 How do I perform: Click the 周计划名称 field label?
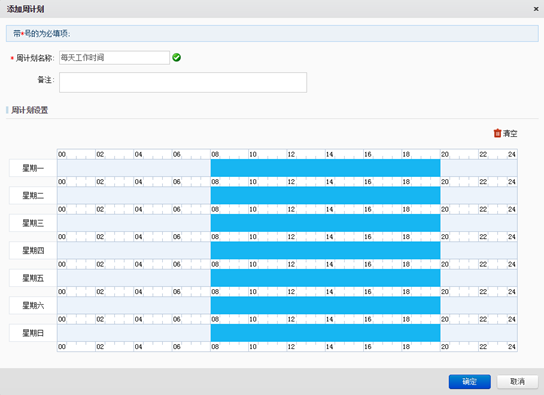coord(35,58)
